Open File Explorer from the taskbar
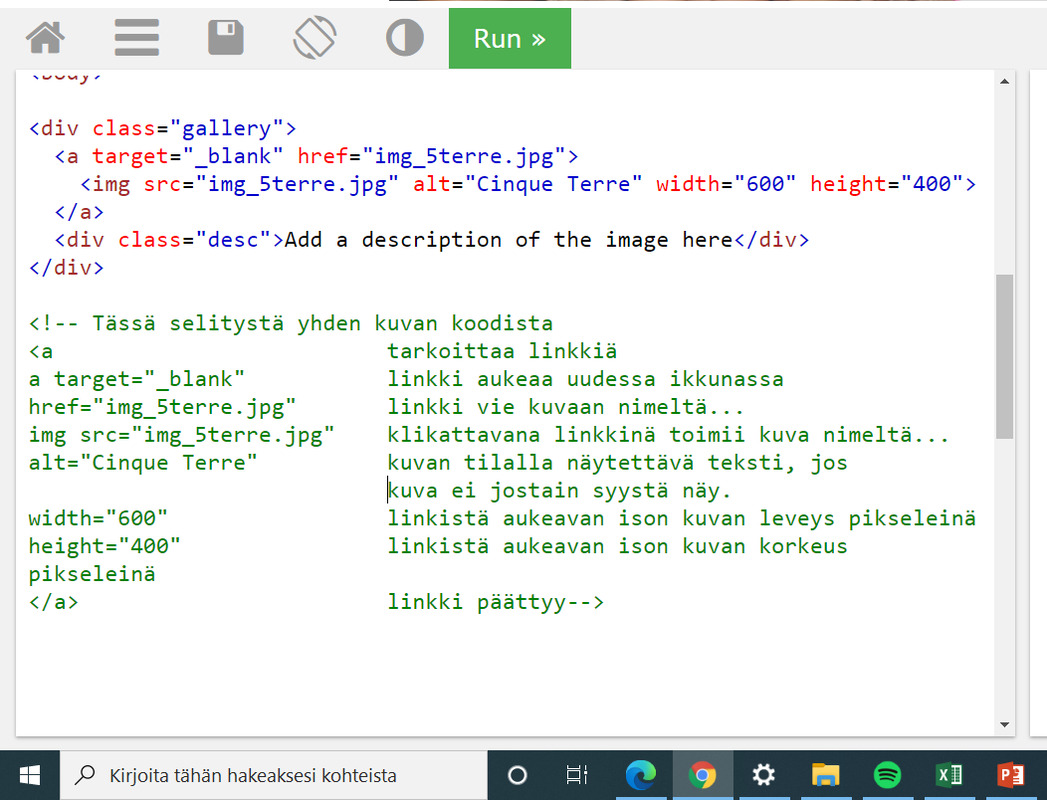Viewport: 1047px width, 800px height. (x=825, y=775)
